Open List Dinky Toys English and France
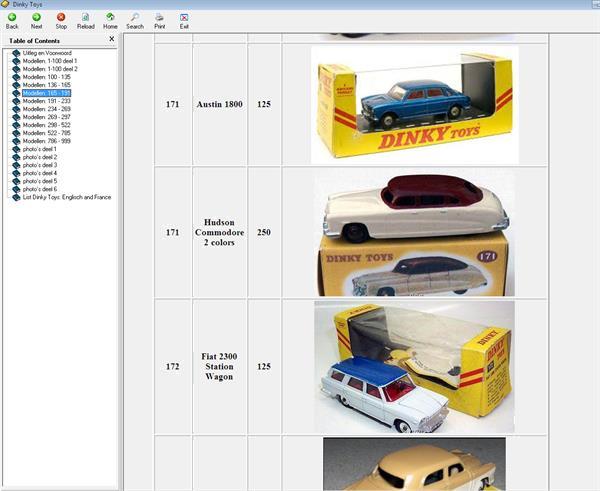This screenshot has height=491, width=600. [x=67, y=197]
